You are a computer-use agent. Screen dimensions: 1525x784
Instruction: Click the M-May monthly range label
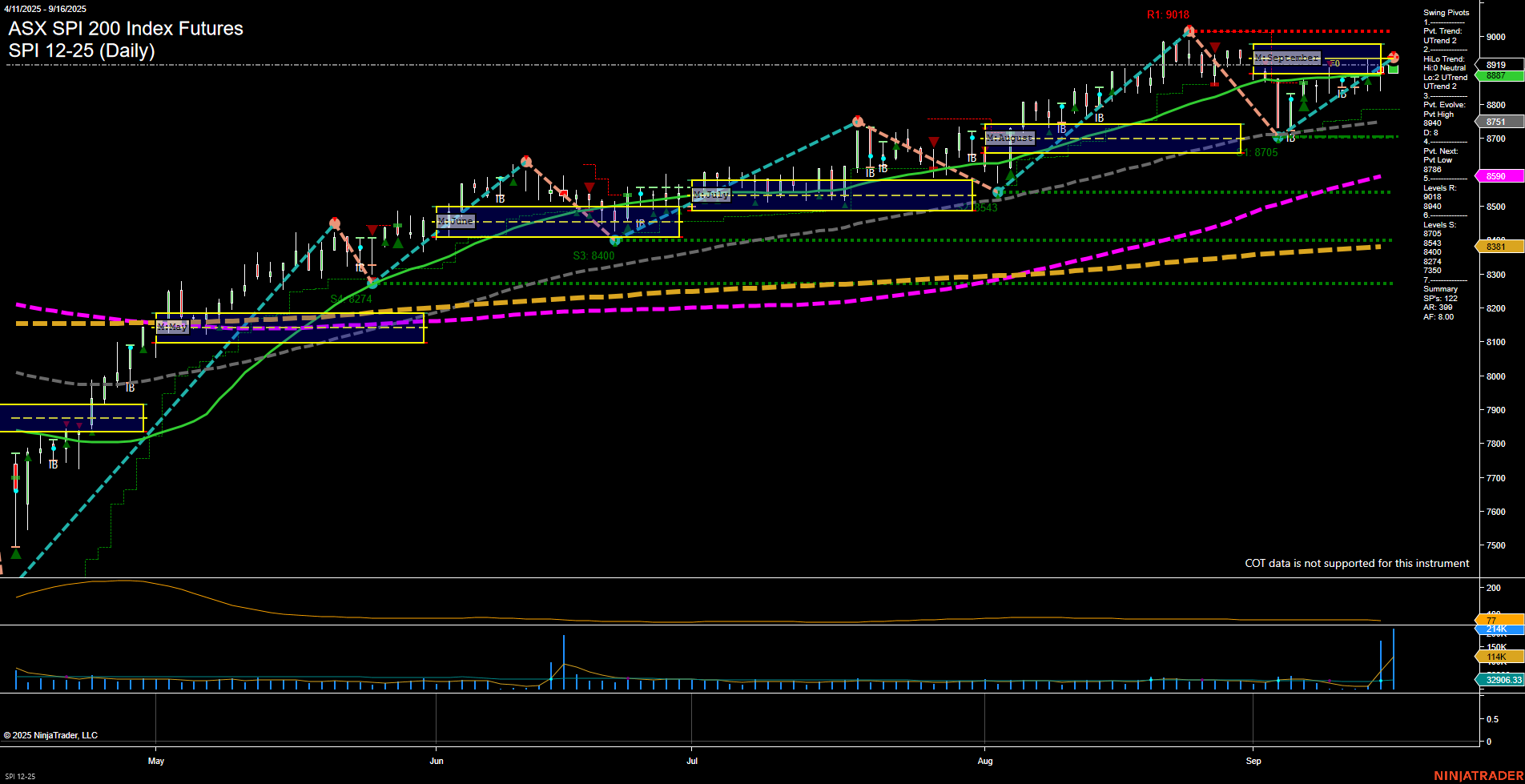pos(172,327)
